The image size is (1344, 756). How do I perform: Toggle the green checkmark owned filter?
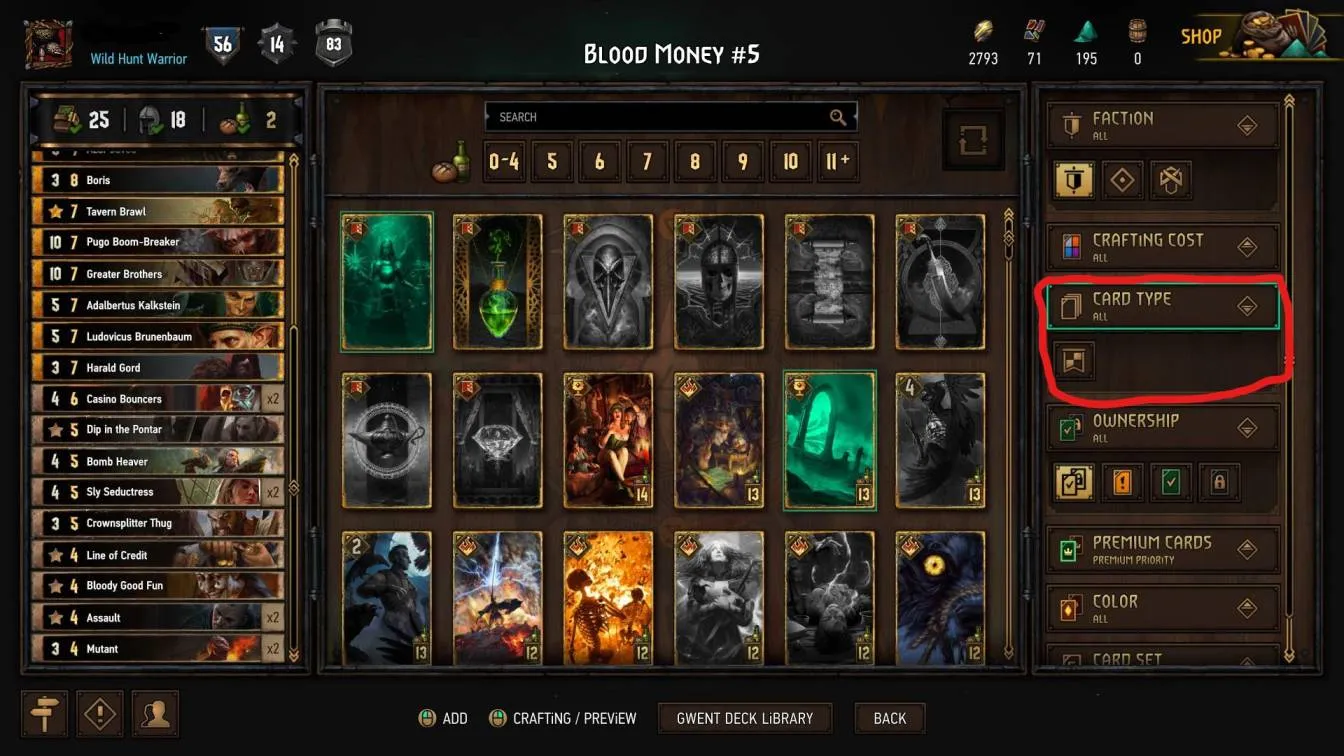[x=1170, y=483]
